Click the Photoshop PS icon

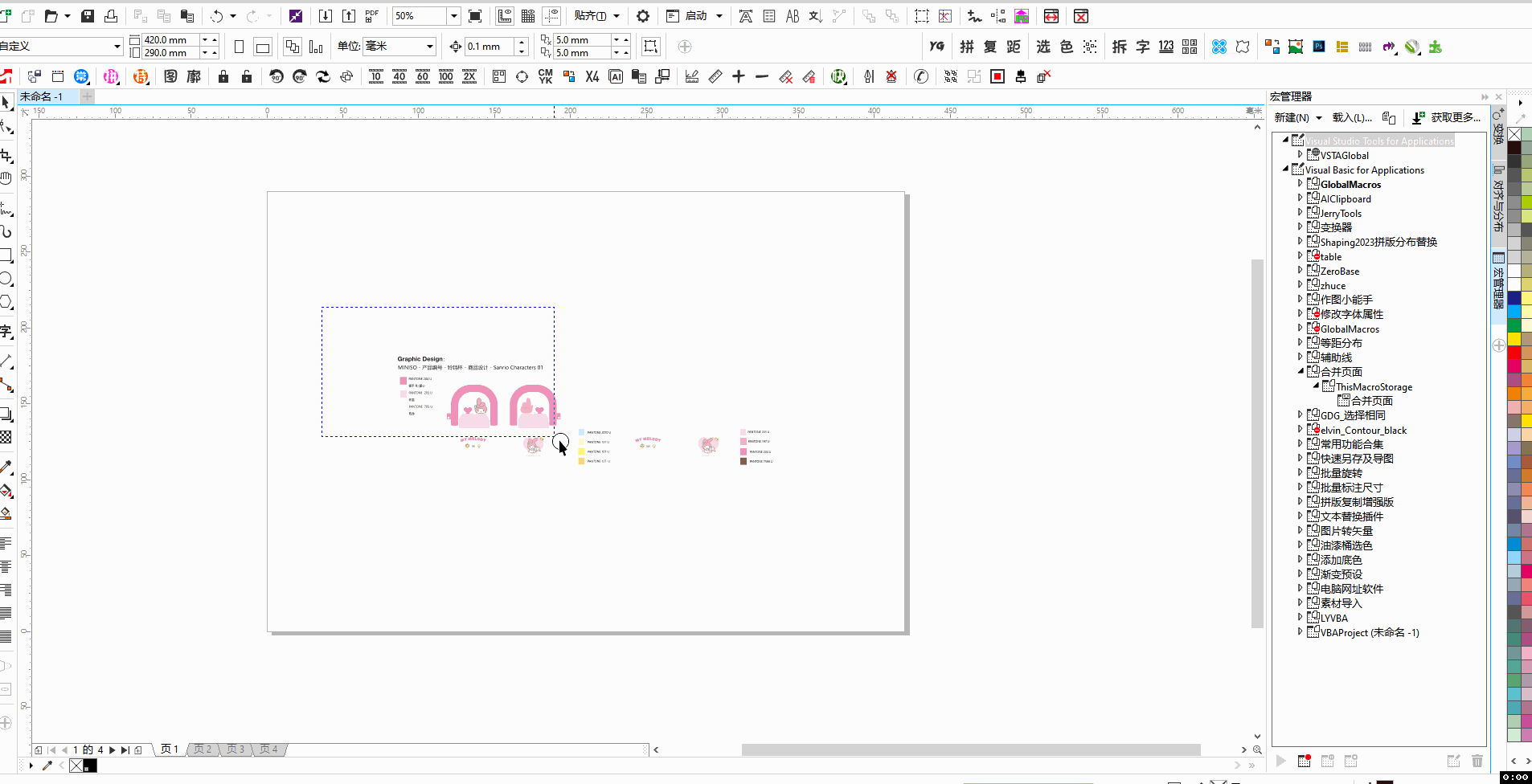coord(1319,47)
